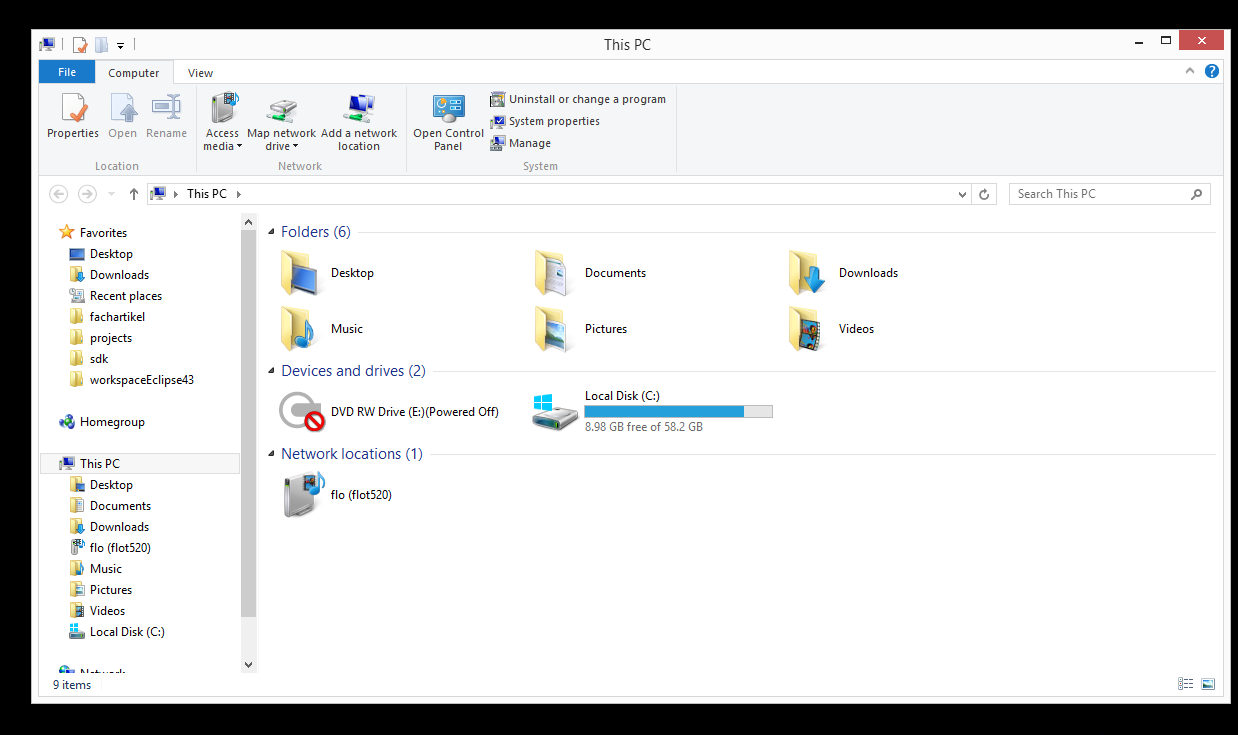Open Music under This PC tree

point(96,569)
